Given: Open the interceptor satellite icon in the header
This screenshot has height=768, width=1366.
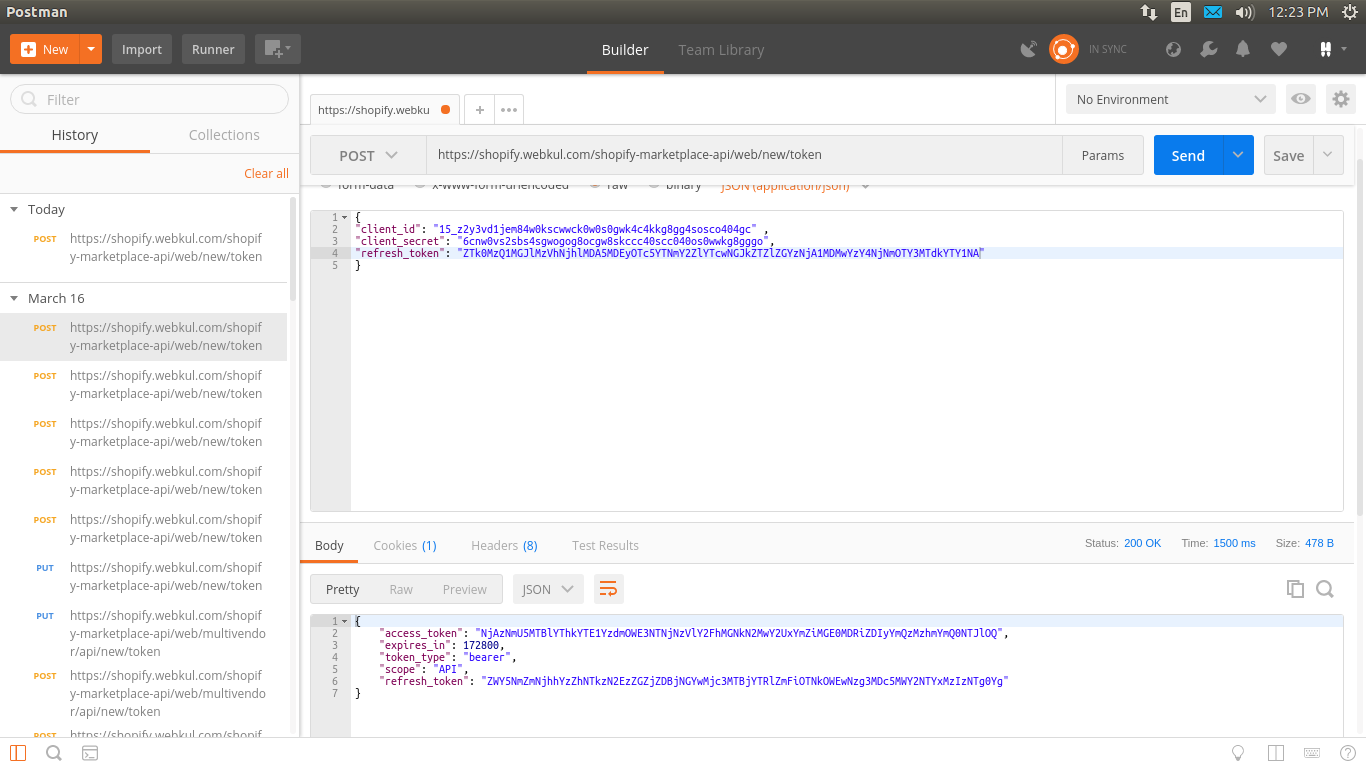Looking at the screenshot, I should click(1028, 49).
